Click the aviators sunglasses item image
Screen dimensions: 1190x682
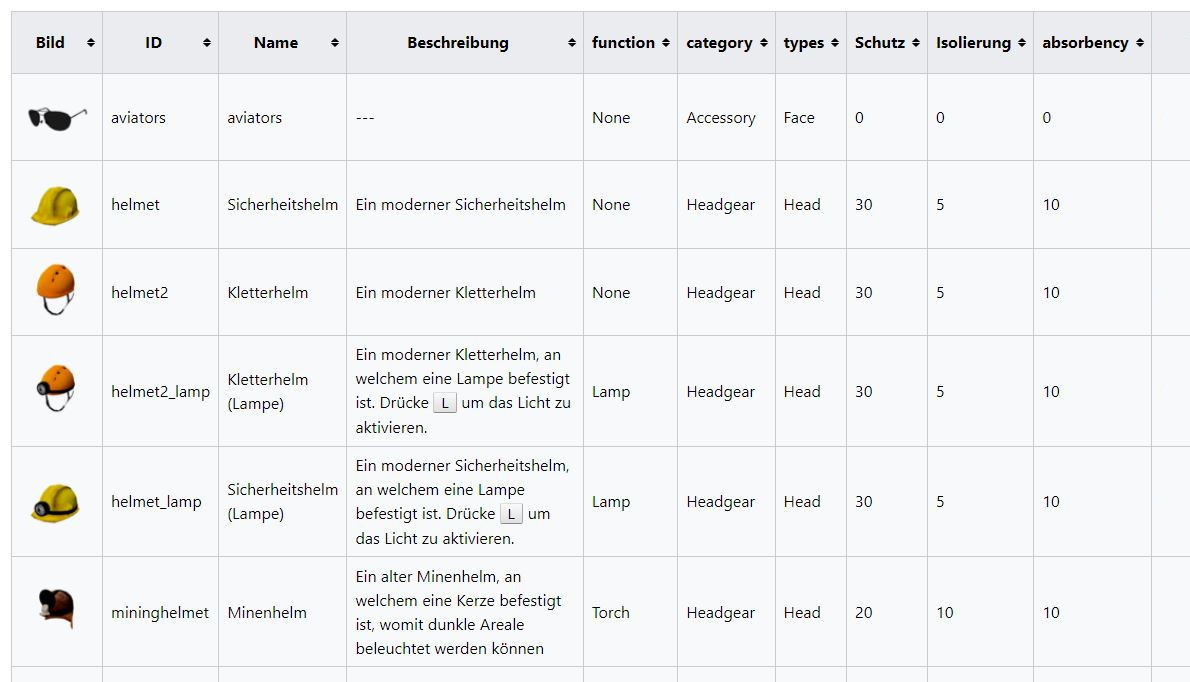(57, 118)
